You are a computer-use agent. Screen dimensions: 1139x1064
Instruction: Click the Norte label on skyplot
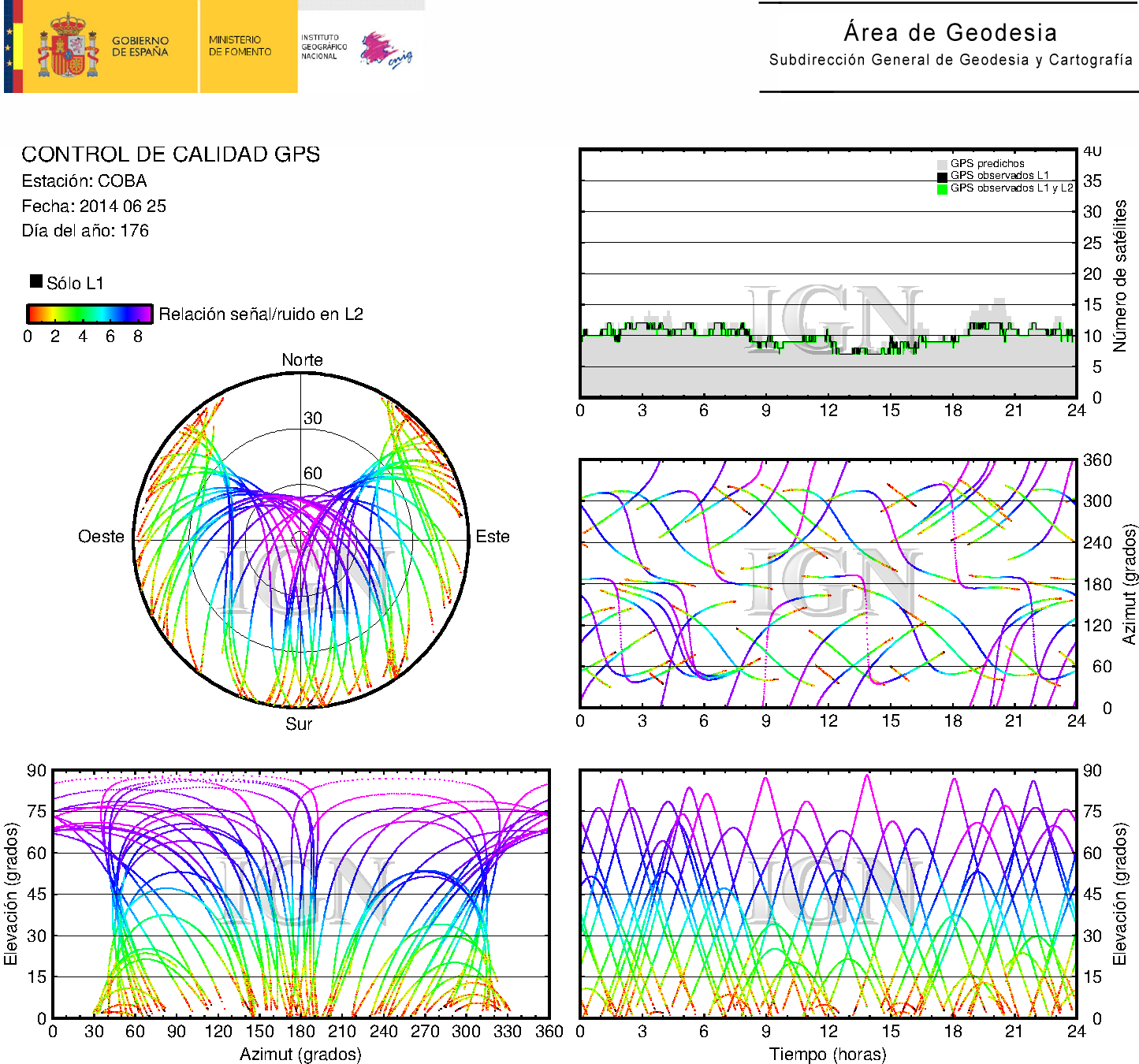302,360
